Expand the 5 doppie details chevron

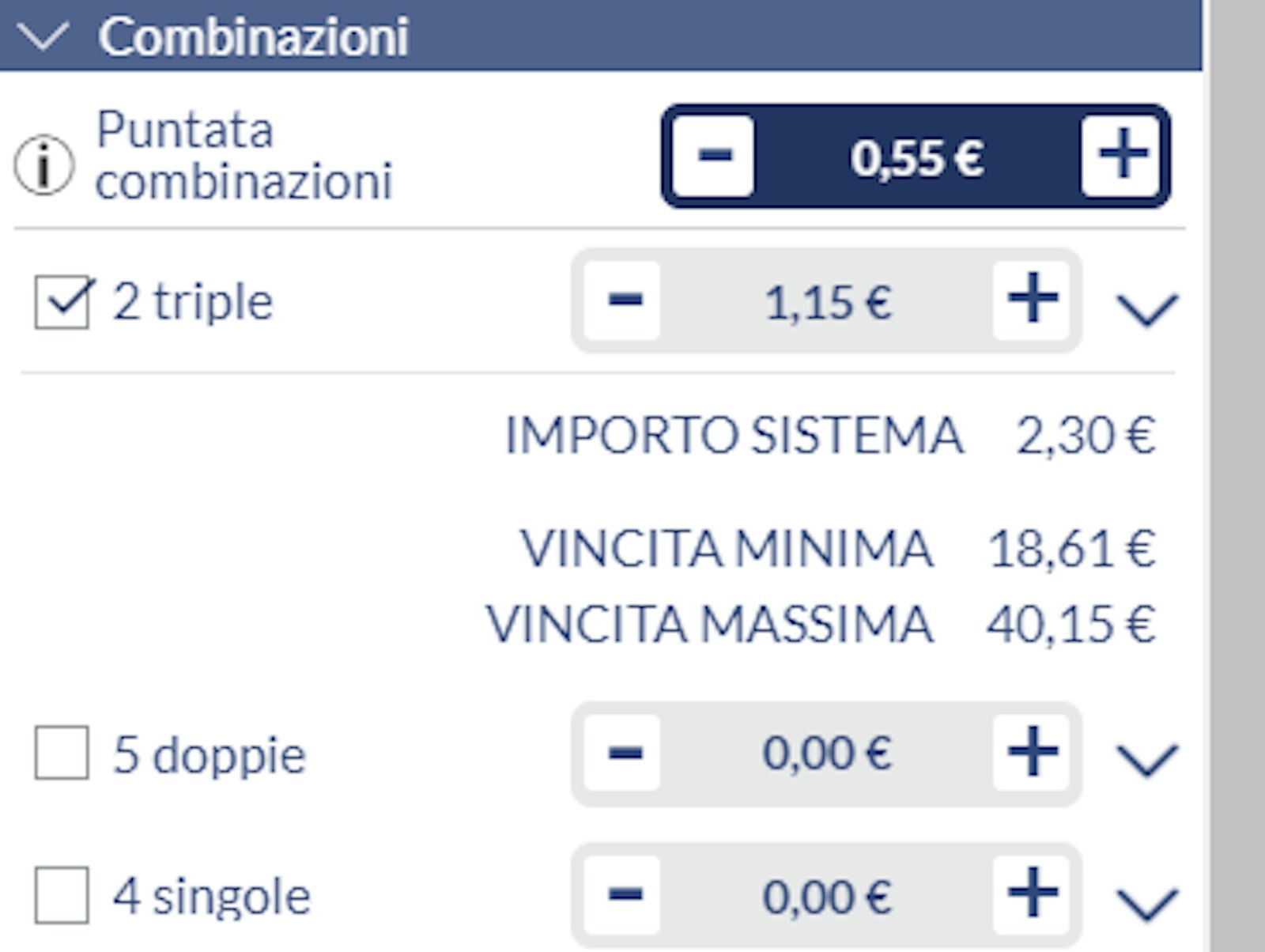tap(1146, 759)
